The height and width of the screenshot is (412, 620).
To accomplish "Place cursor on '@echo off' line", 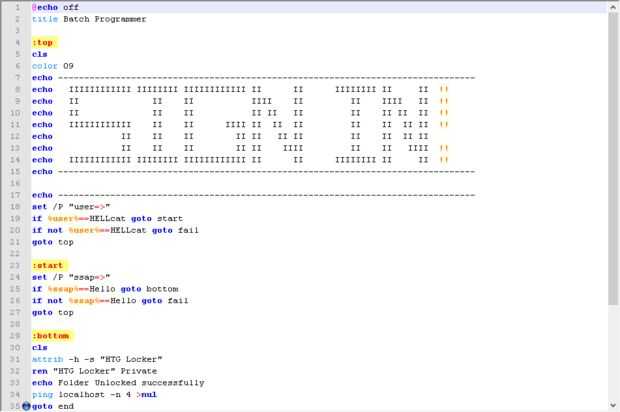I will click(55, 8).
